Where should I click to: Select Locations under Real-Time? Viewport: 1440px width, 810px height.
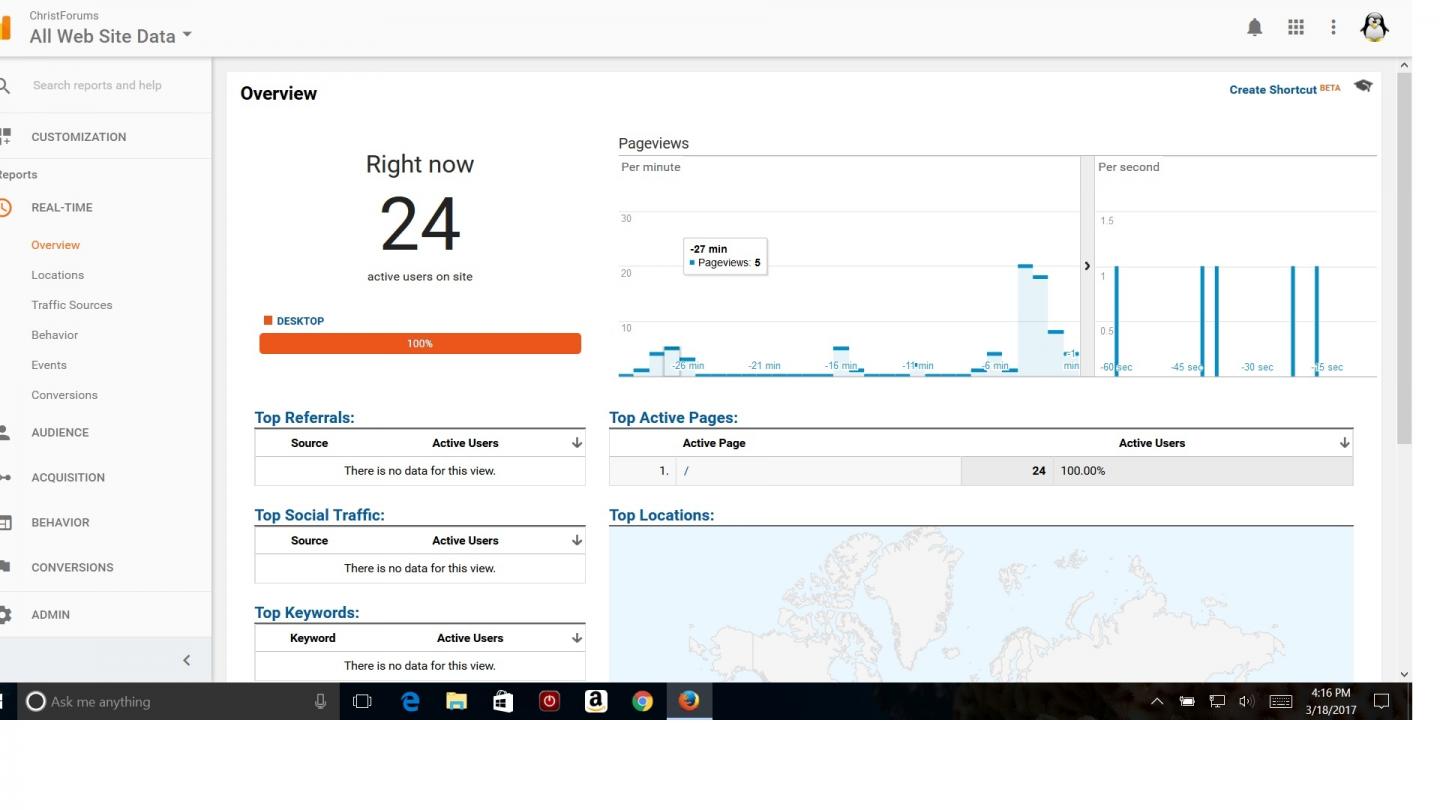[x=57, y=275]
